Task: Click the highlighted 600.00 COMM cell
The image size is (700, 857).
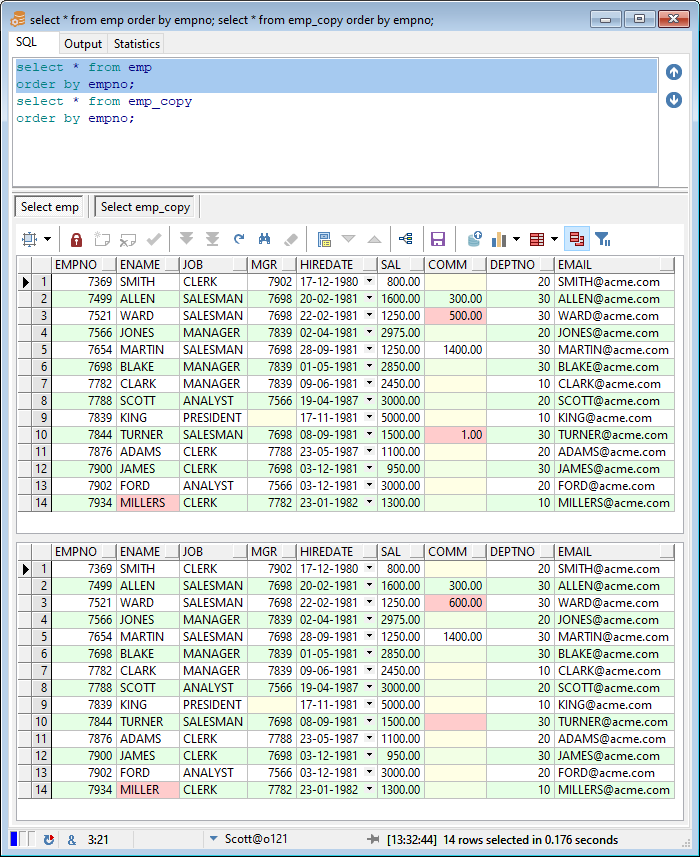Action: tap(455, 602)
